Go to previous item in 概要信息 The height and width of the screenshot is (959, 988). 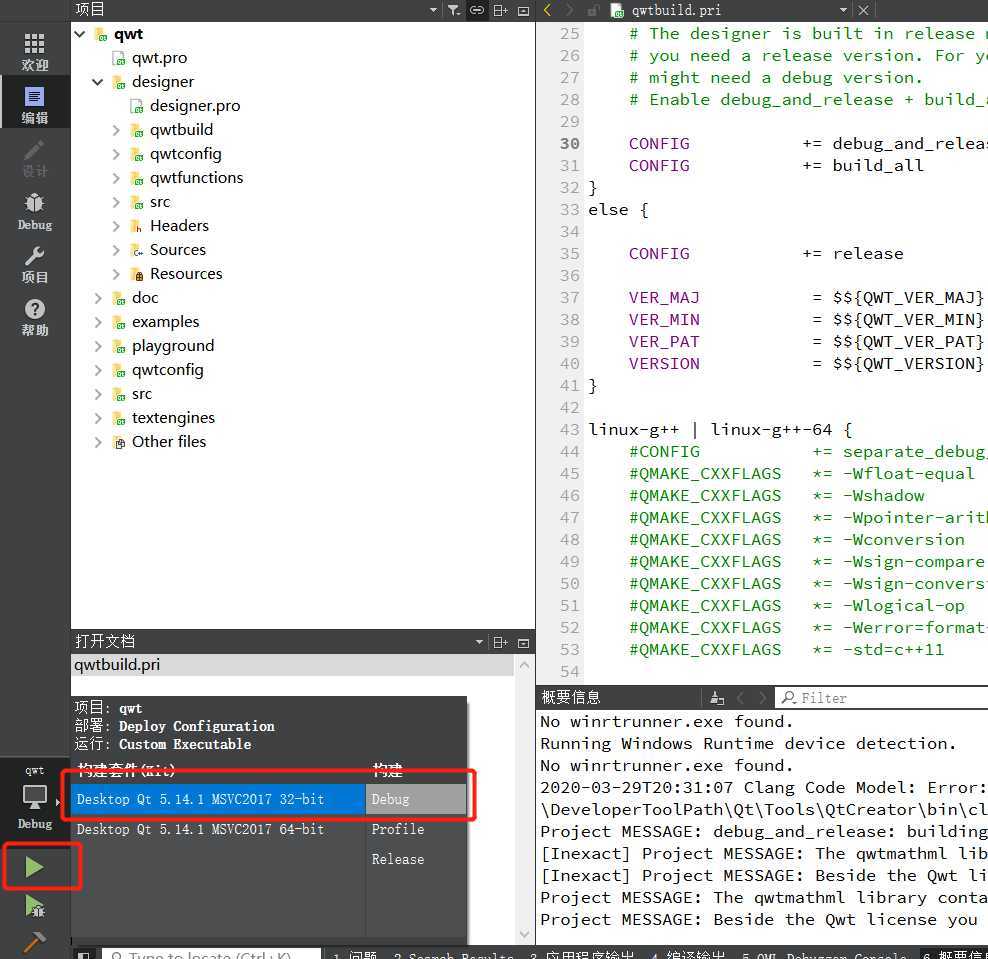[x=740, y=698]
